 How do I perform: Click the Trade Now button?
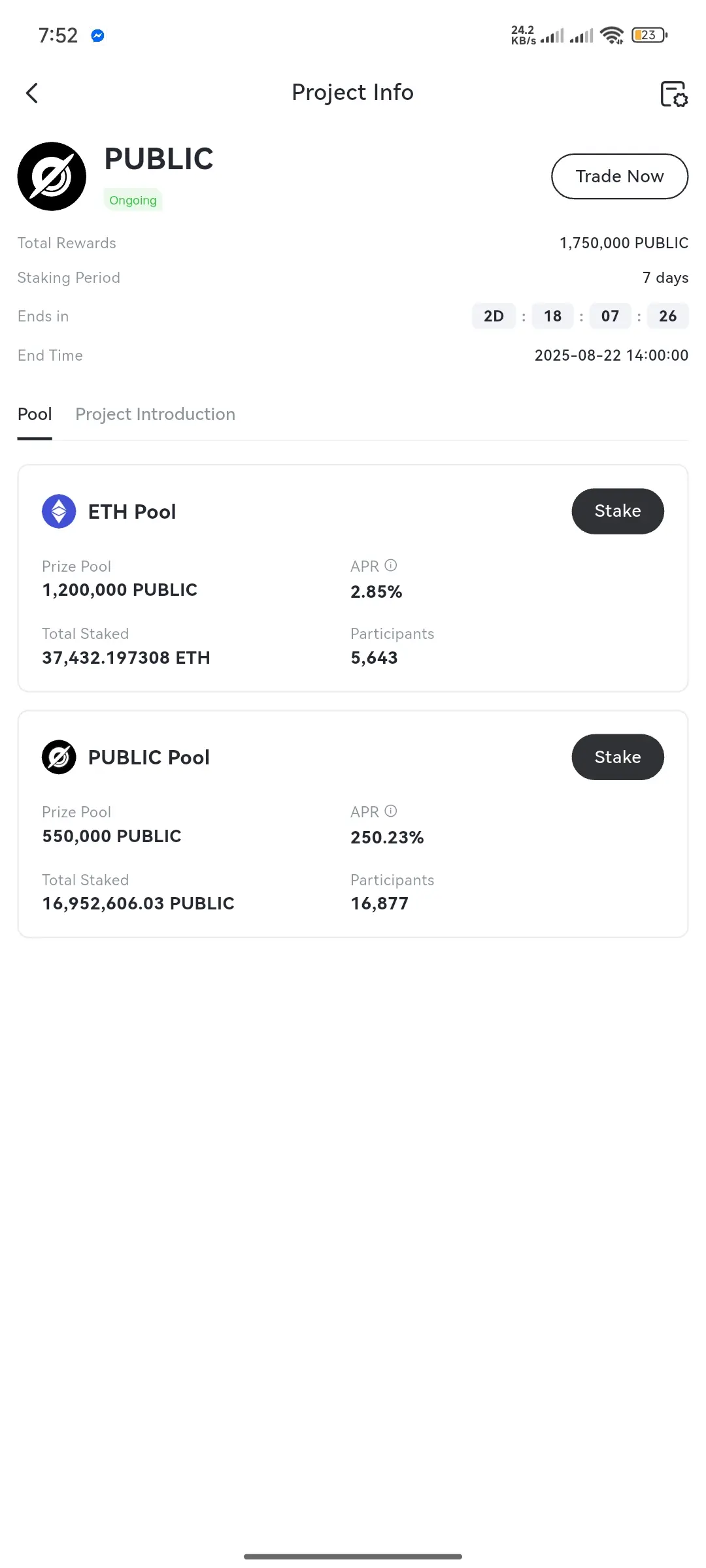(620, 176)
